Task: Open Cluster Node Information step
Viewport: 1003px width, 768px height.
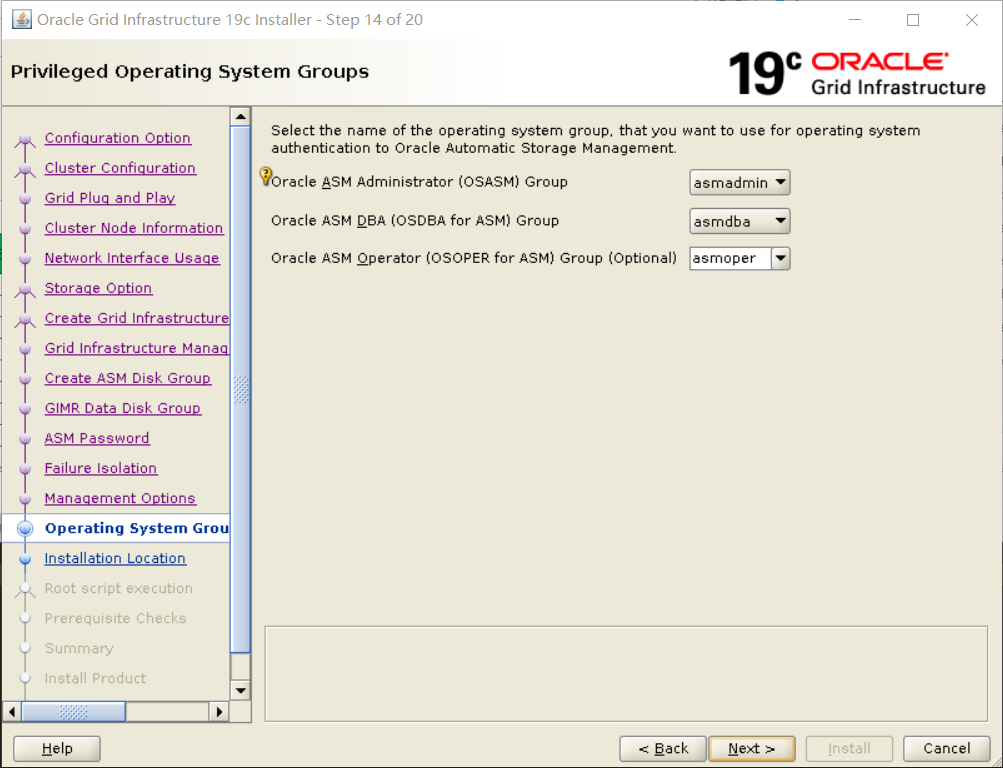Action: tap(134, 228)
